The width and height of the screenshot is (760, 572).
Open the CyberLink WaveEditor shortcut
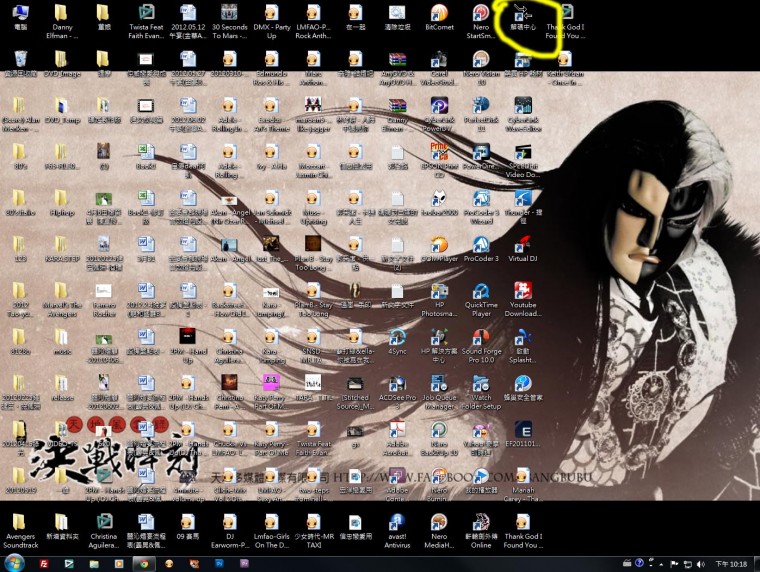pyautogui.click(x=522, y=106)
